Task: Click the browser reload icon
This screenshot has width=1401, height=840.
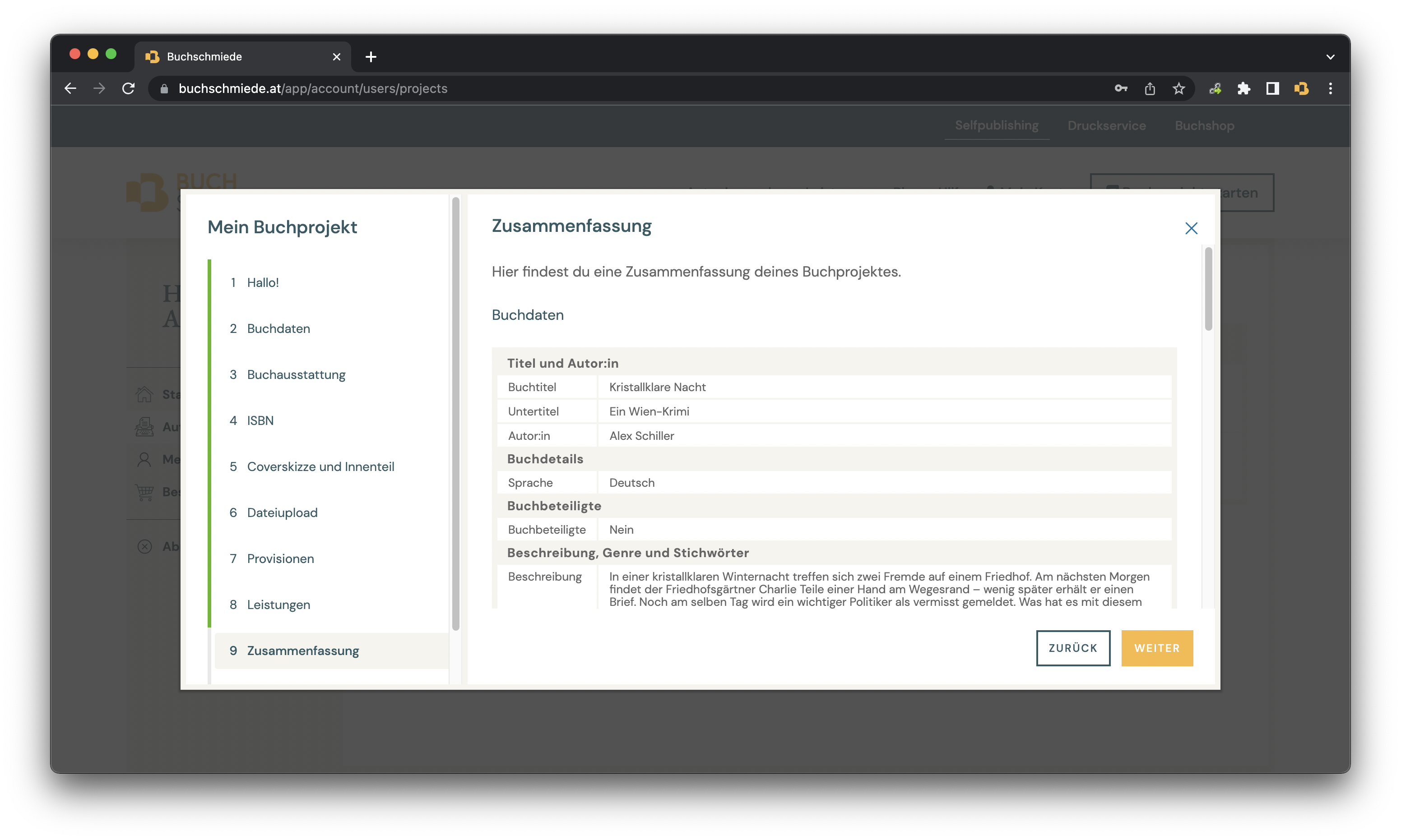Action: 129,88
